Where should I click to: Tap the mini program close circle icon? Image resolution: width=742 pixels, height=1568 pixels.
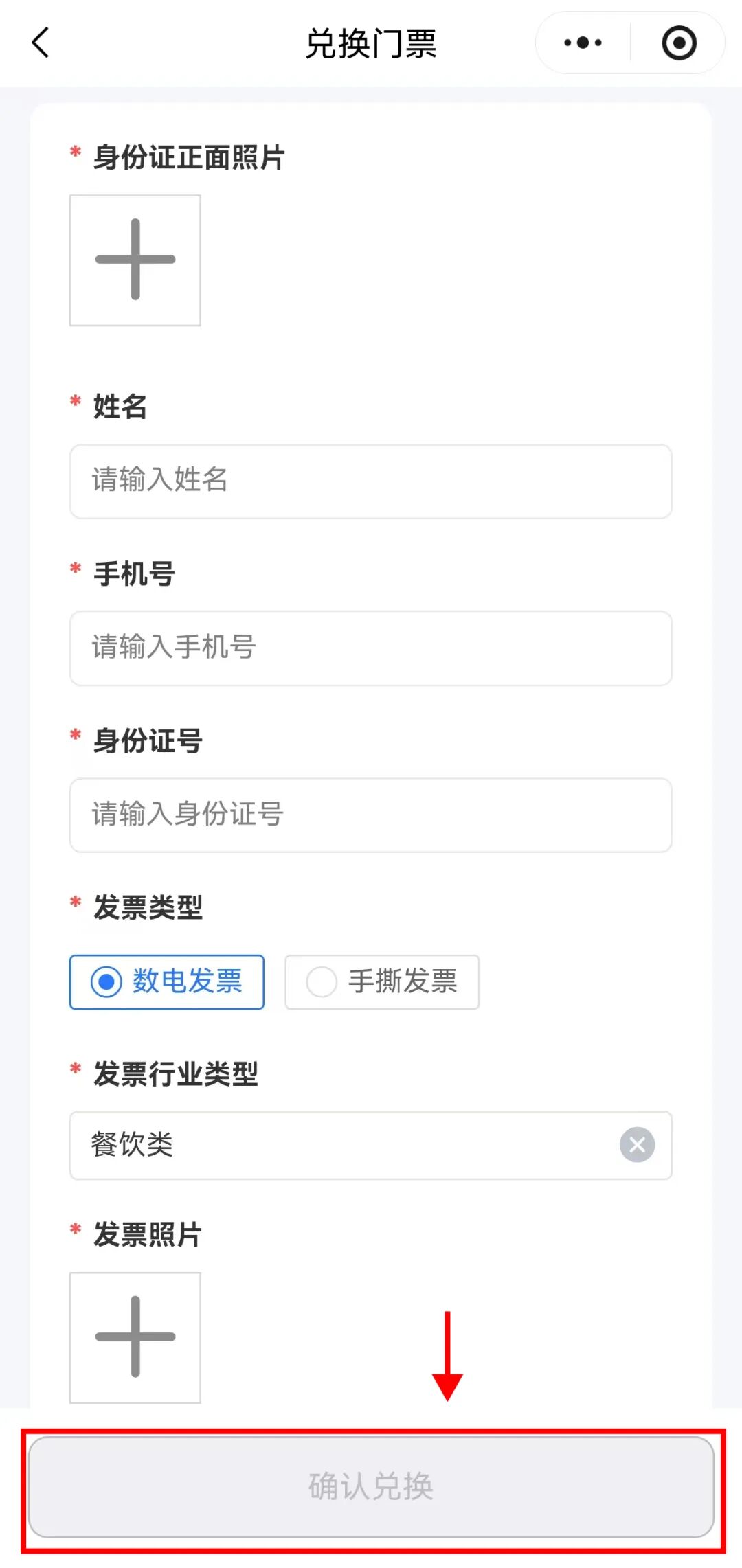[x=679, y=43]
